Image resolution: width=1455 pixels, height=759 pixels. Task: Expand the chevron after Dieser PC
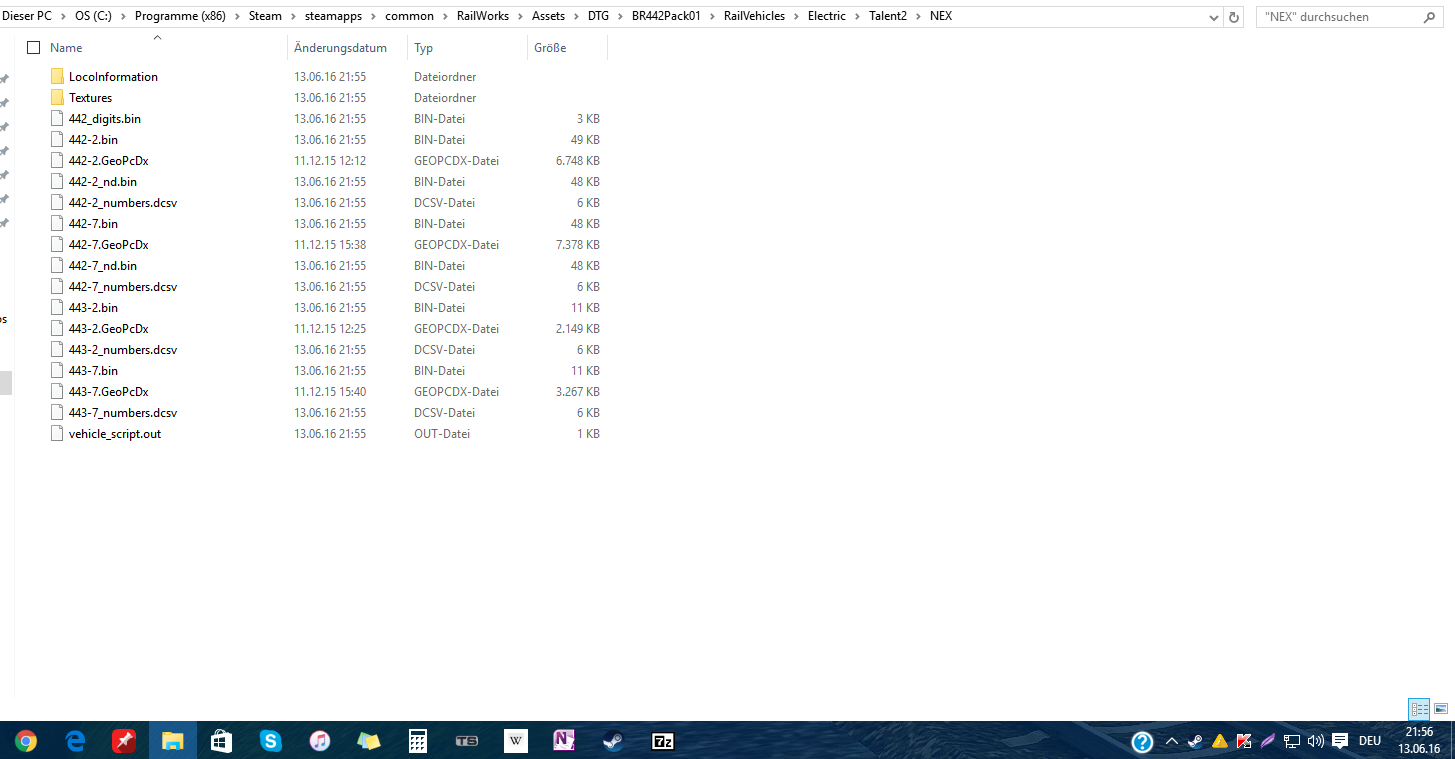[x=64, y=17]
